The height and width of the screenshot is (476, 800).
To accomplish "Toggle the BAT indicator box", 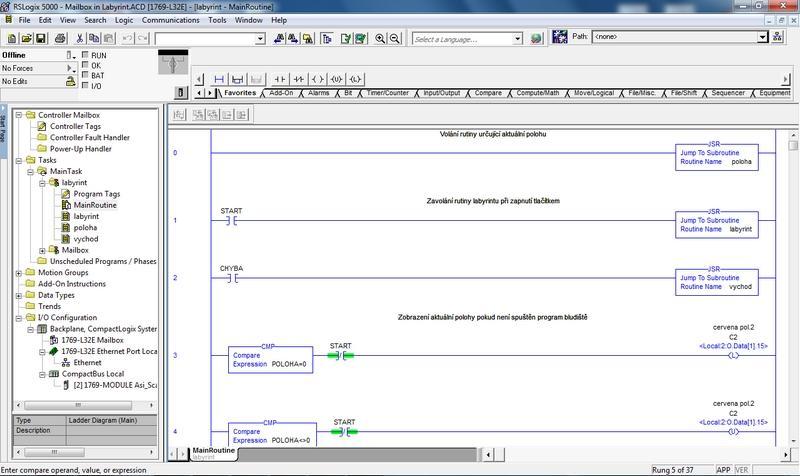I will (85, 75).
